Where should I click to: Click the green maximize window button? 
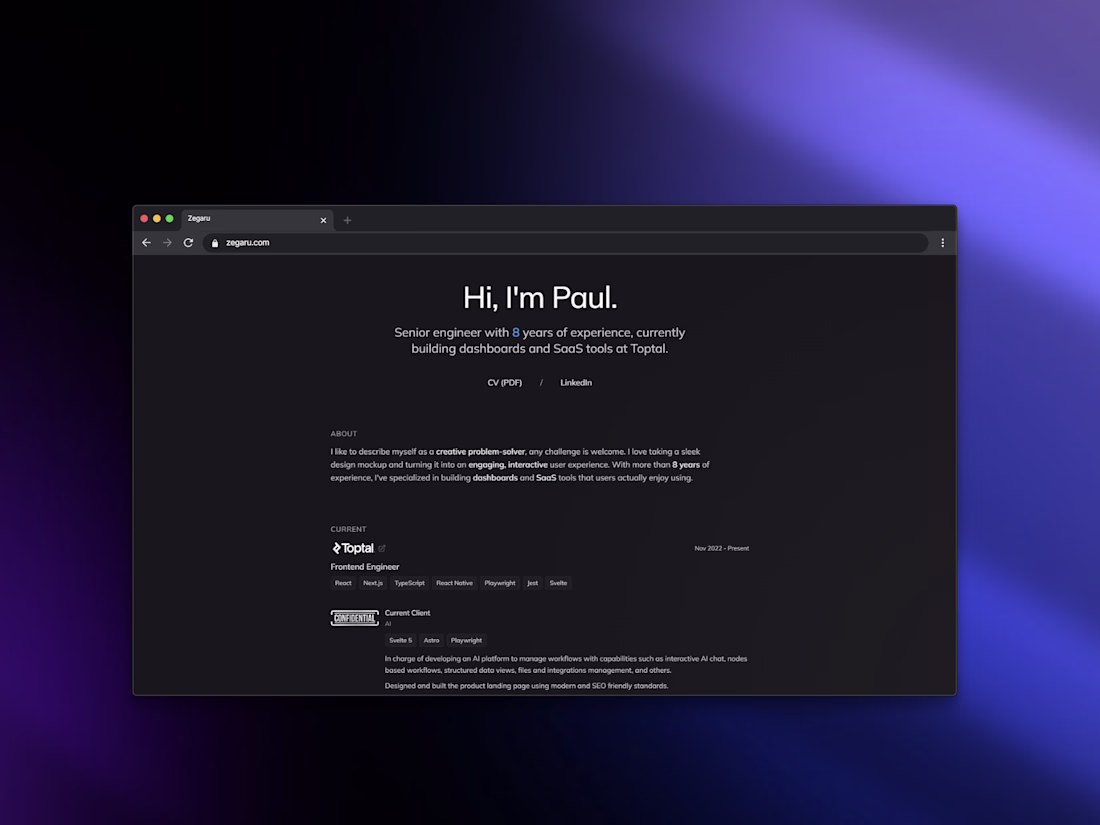pyautogui.click(x=170, y=219)
